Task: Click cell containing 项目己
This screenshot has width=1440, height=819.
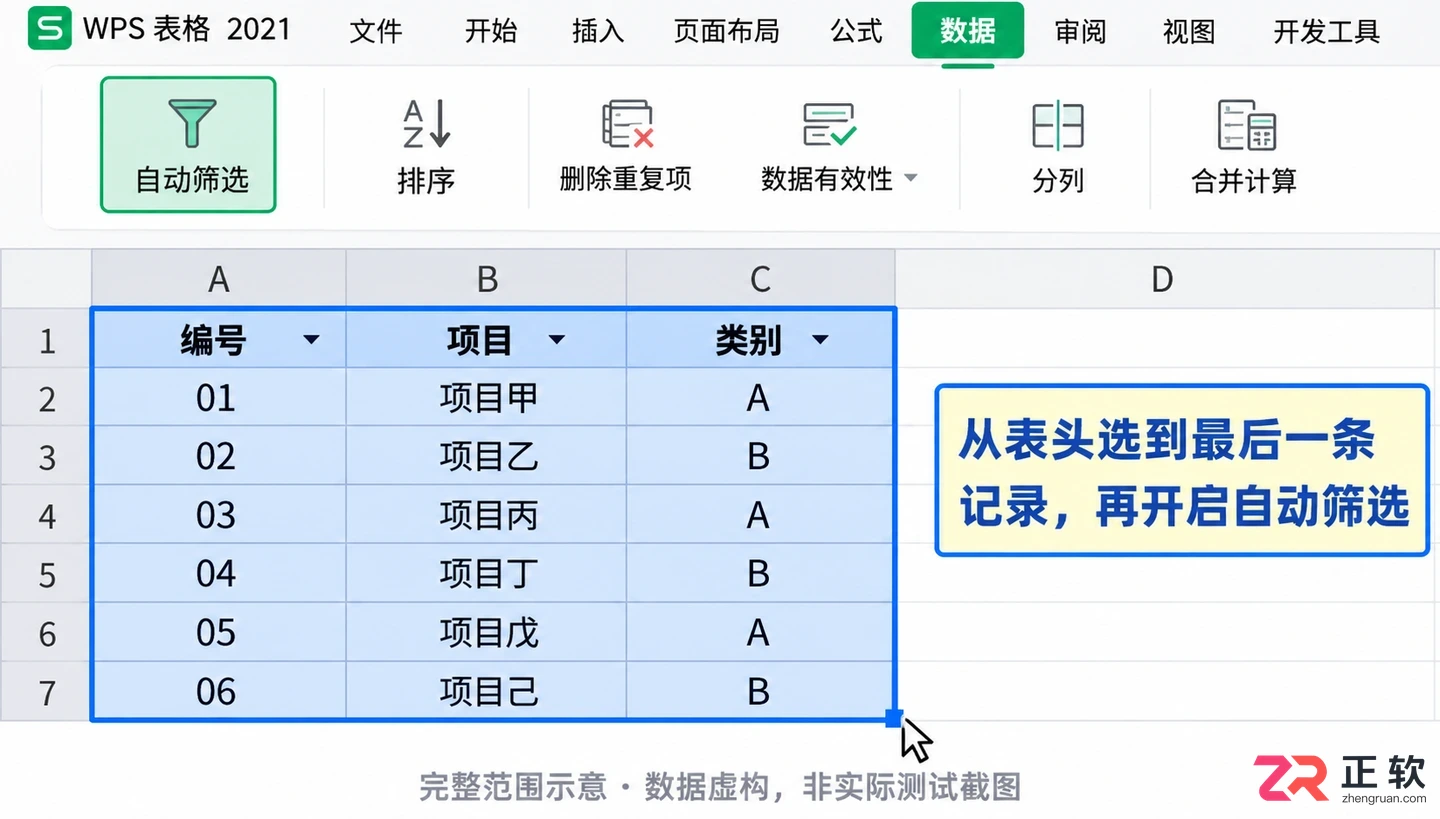Action: 487,691
